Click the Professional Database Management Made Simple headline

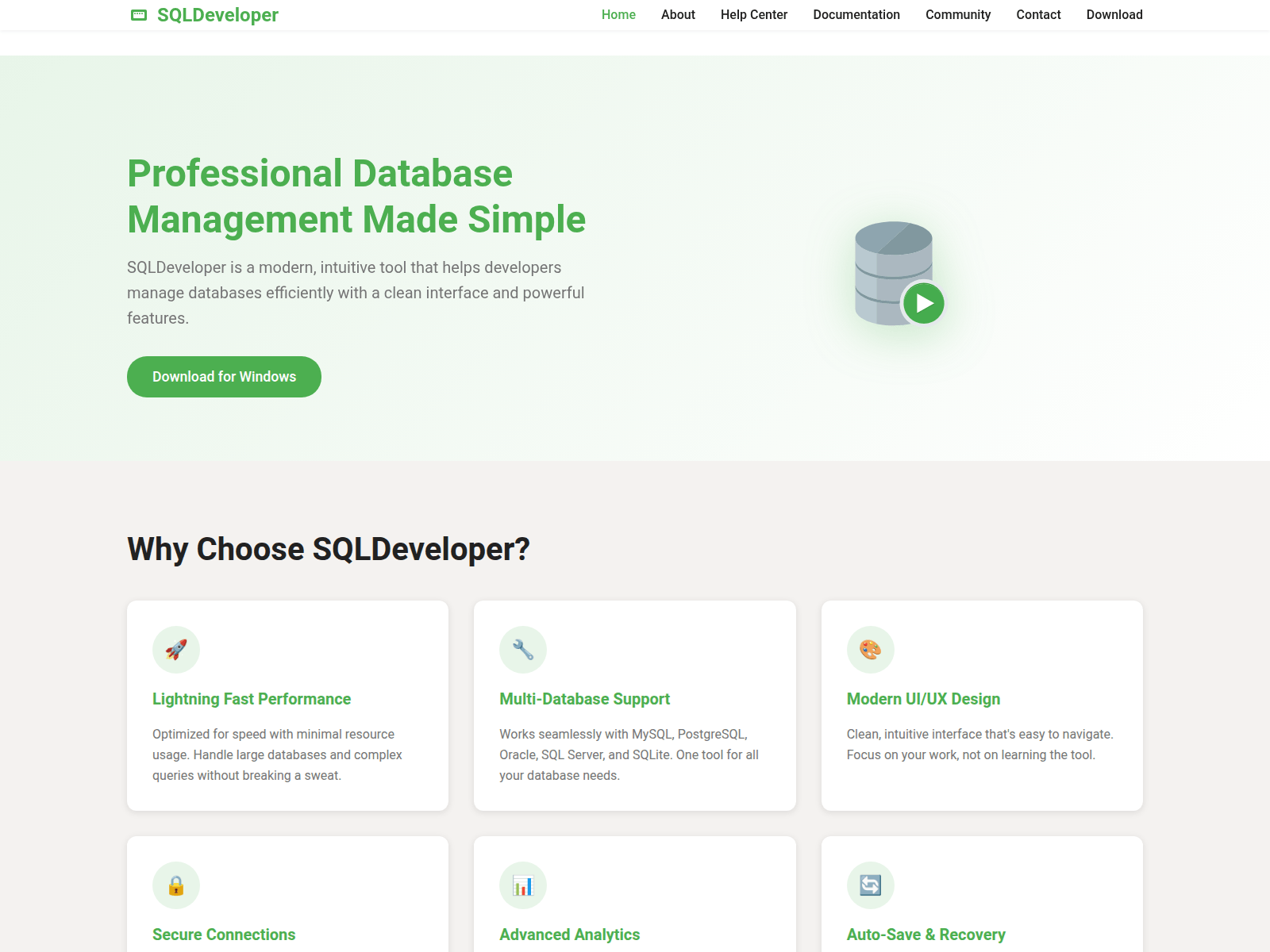[356, 196]
